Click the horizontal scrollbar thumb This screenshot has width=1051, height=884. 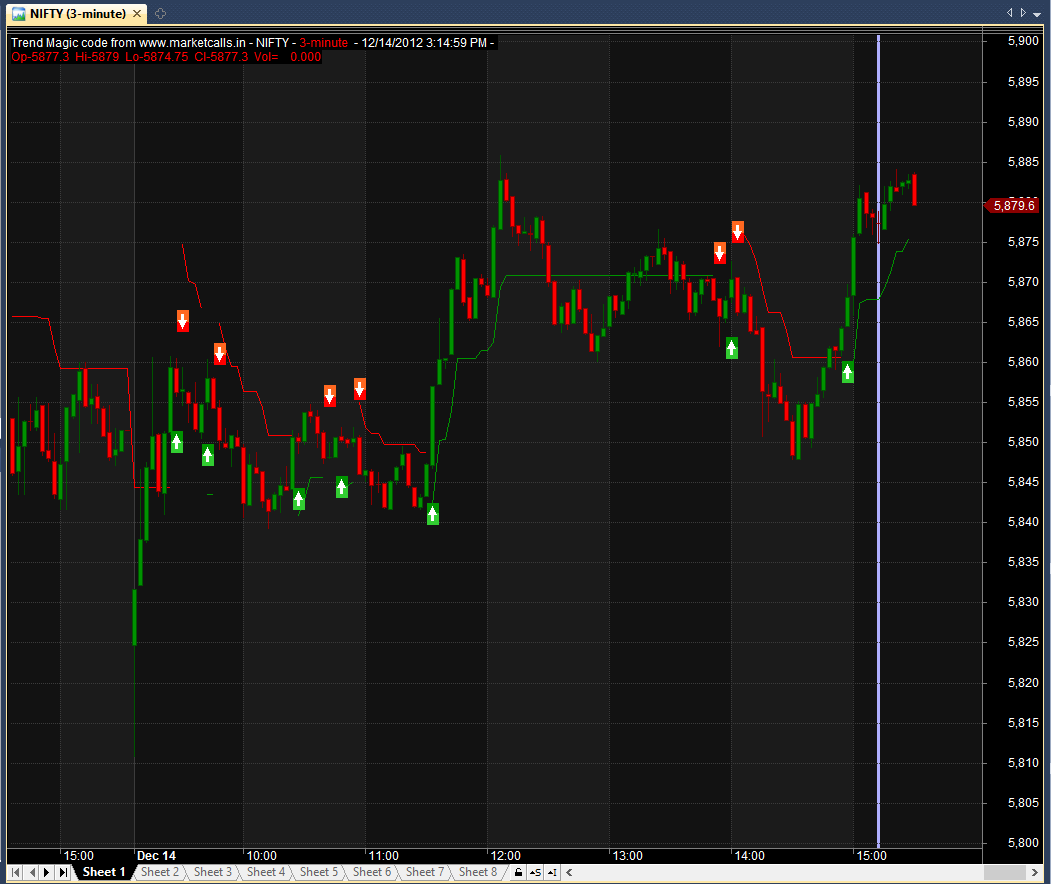1005,872
